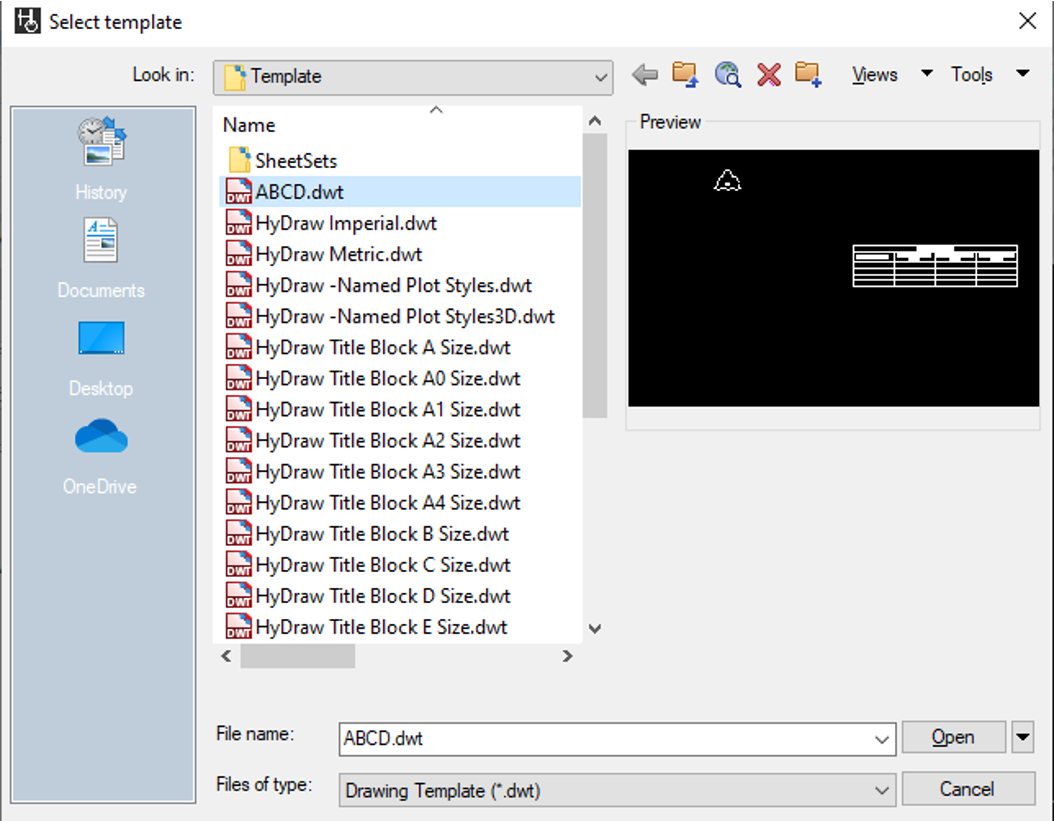Image resolution: width=1054 pixels, height=821 pixels.
Task: Click the horizontal scrollbar right arrow
Action: click(x=568, y=656)
